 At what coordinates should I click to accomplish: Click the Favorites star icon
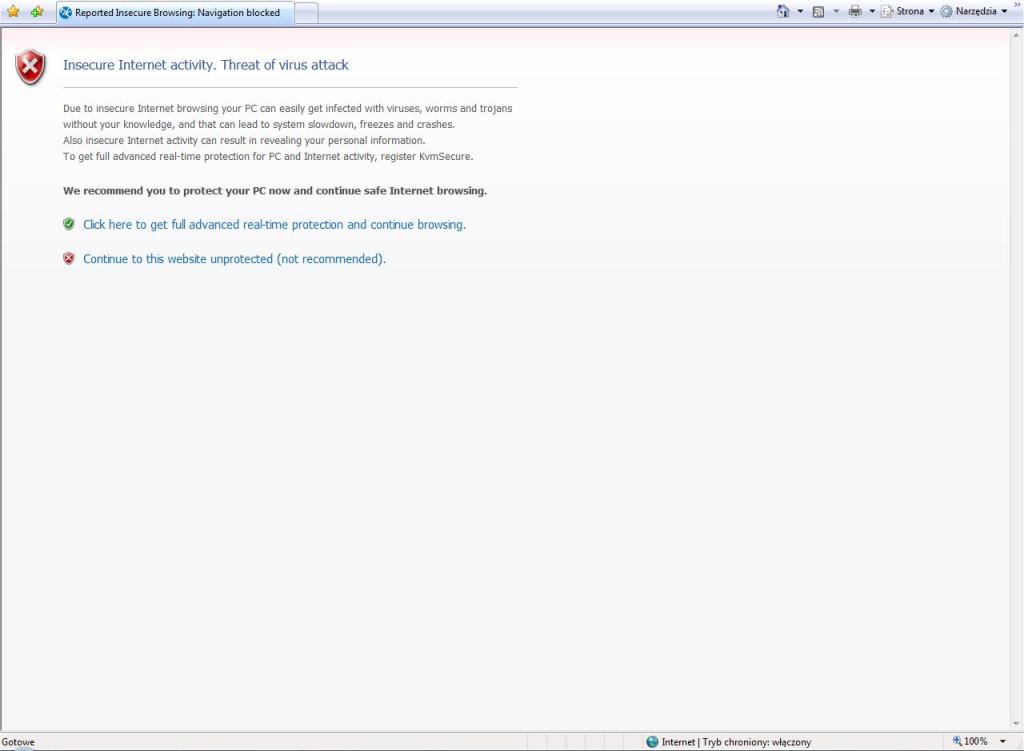13,12
